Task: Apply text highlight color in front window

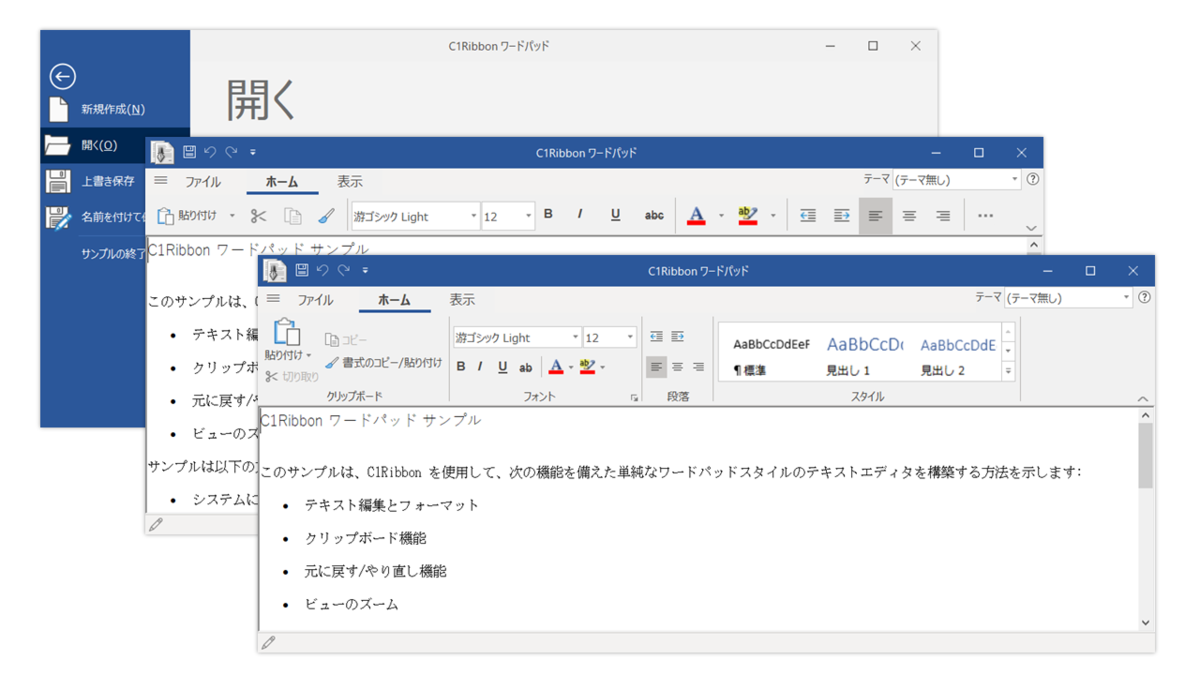Action: click(587, 367)
